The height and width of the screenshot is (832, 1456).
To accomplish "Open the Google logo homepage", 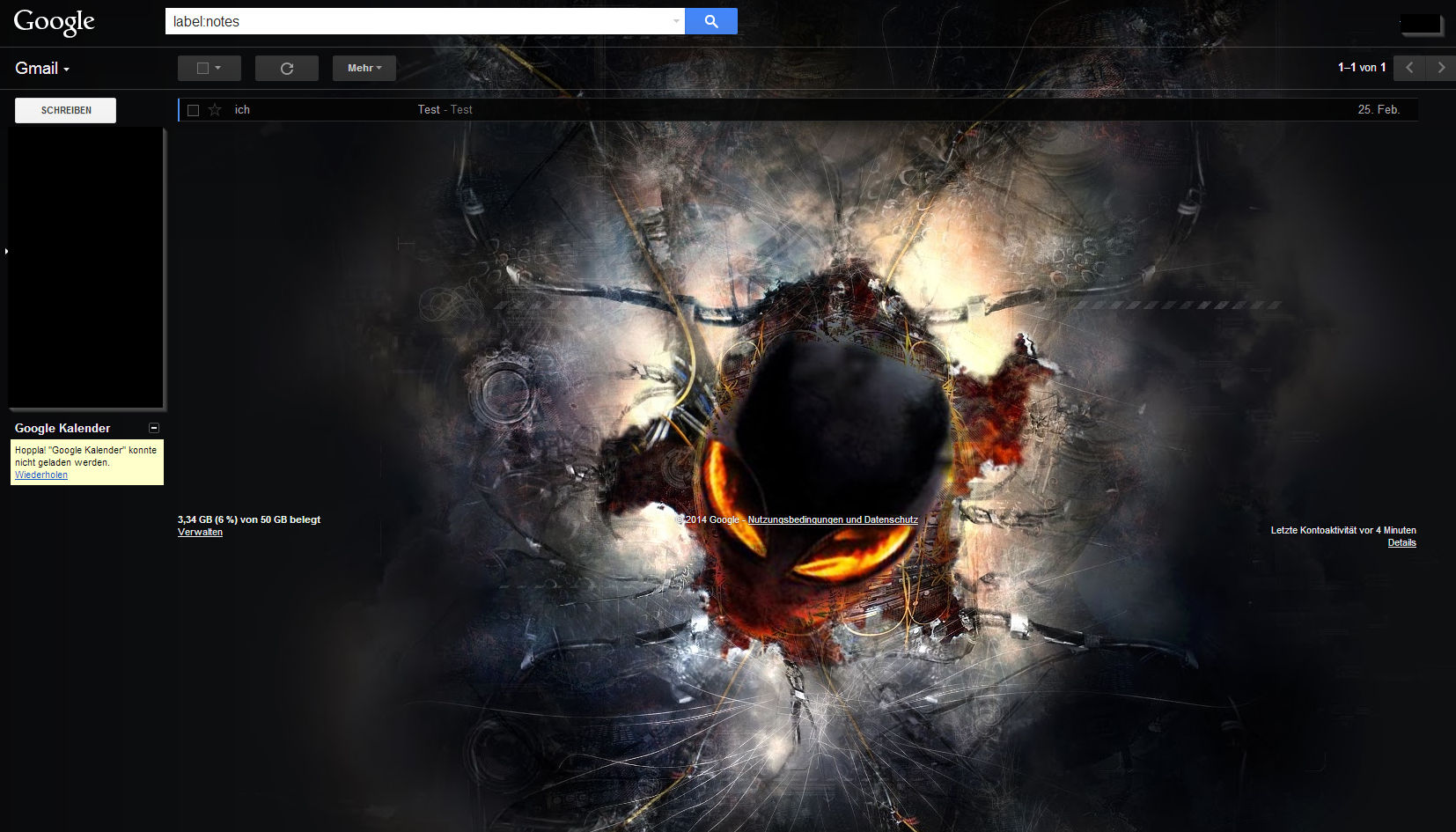I will click(54, 22).
